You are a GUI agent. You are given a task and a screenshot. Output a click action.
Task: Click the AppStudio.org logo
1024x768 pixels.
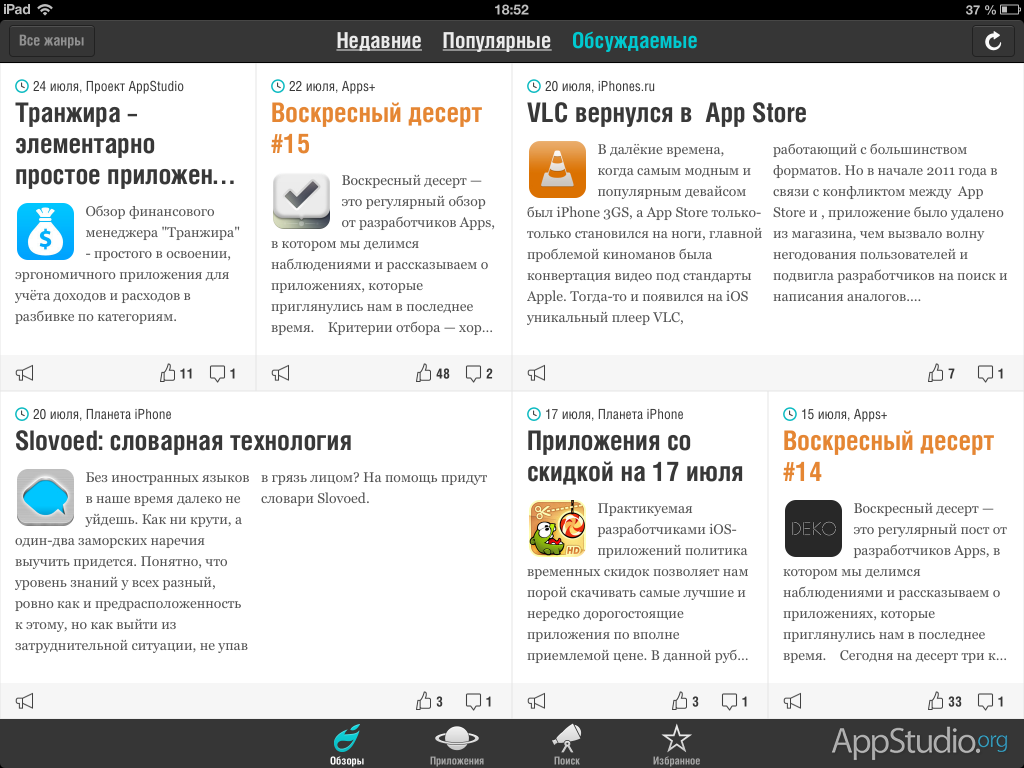coord(919,741)
